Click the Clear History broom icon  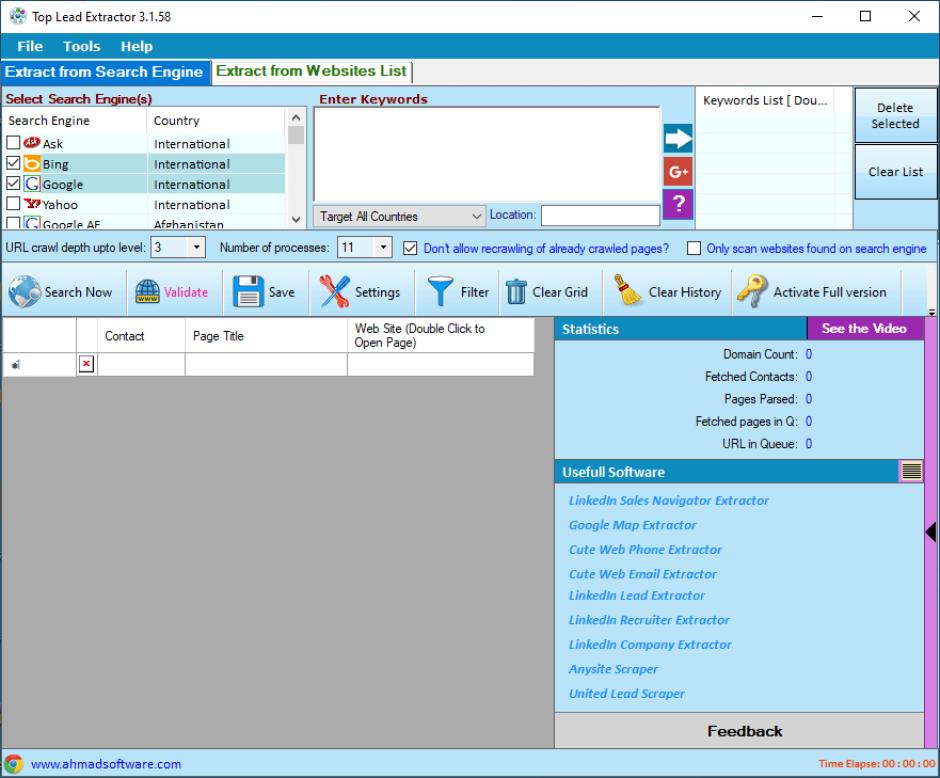click(x=628, y=290)
